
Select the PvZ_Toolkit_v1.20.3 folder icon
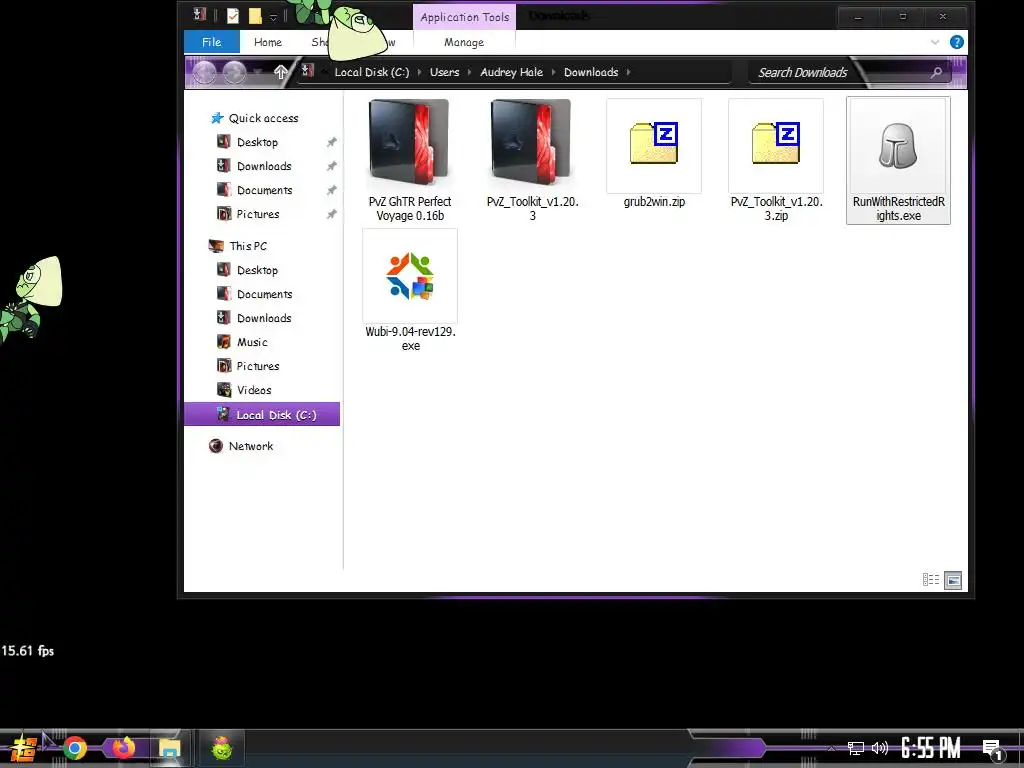click(531, 142)
